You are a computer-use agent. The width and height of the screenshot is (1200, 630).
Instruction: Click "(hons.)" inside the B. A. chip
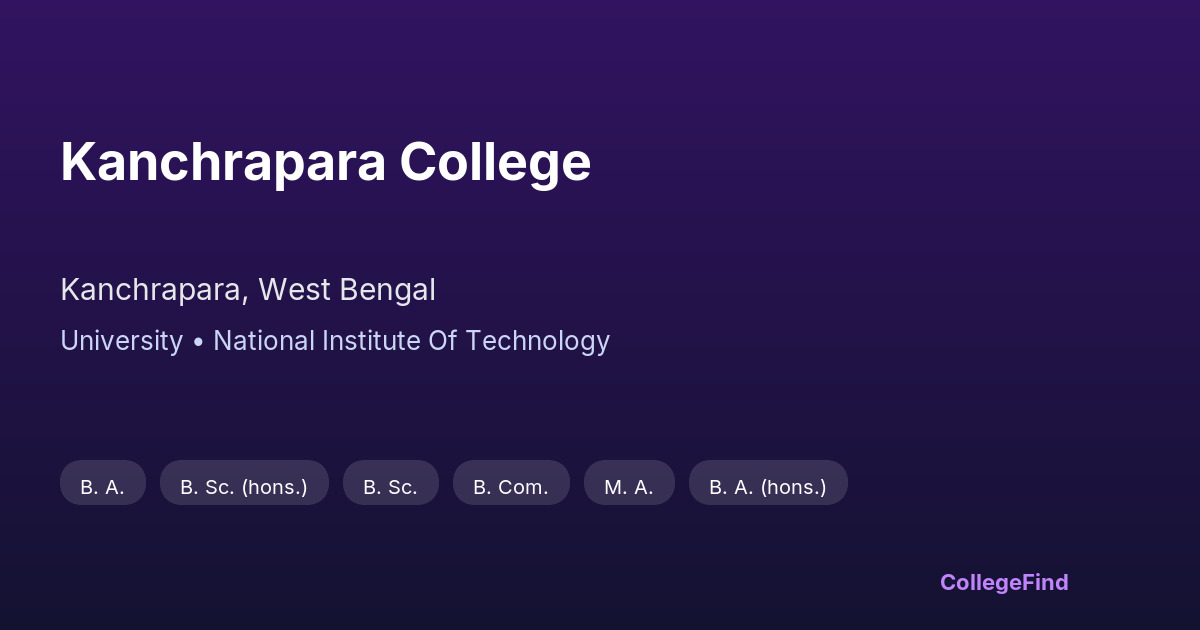click(x=794, y=487)
